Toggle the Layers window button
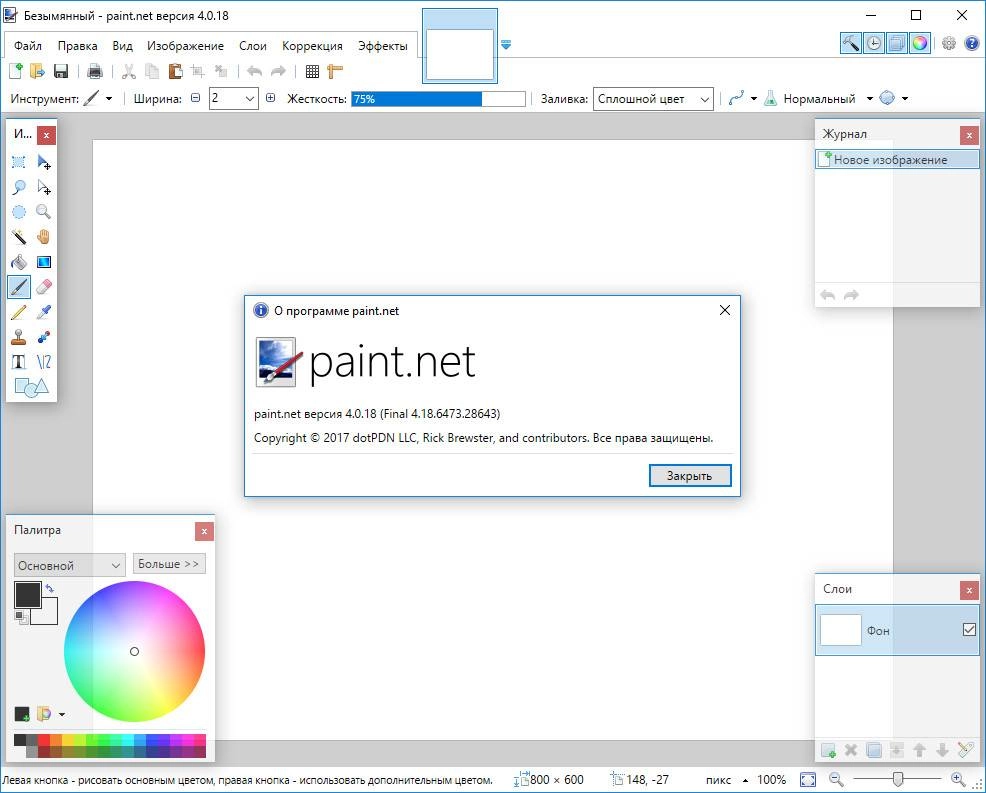 coord(897,43)
